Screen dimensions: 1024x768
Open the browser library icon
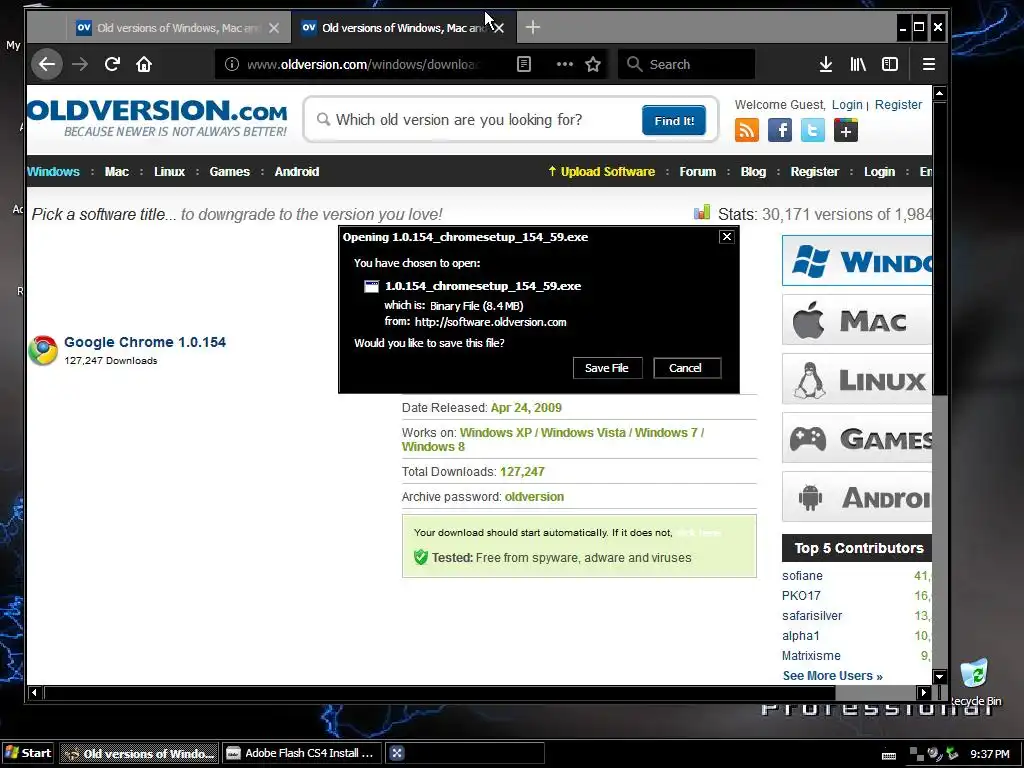(858, 64)
